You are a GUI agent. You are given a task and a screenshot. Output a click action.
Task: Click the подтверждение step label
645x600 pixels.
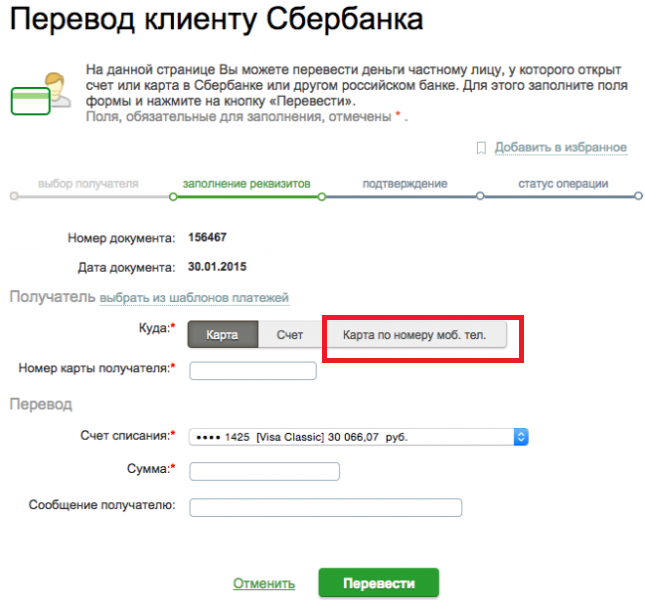[405, 183]
